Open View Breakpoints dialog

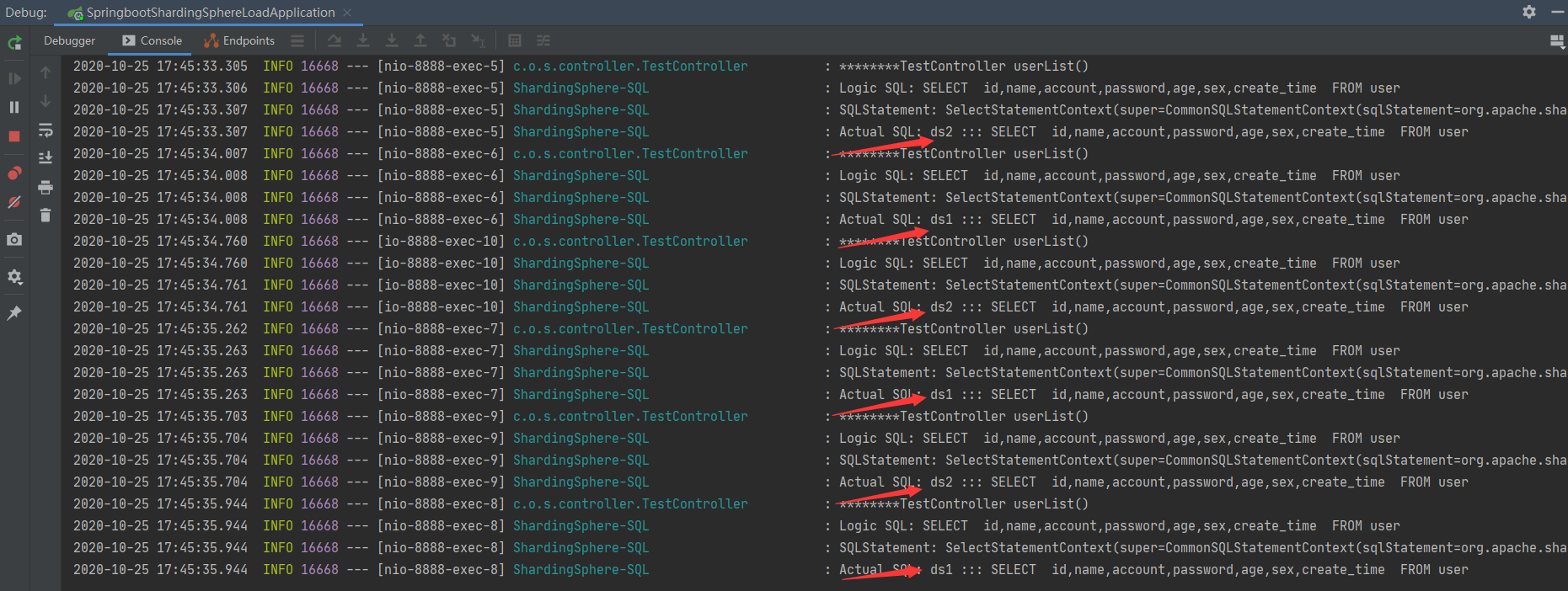point(14,173)
